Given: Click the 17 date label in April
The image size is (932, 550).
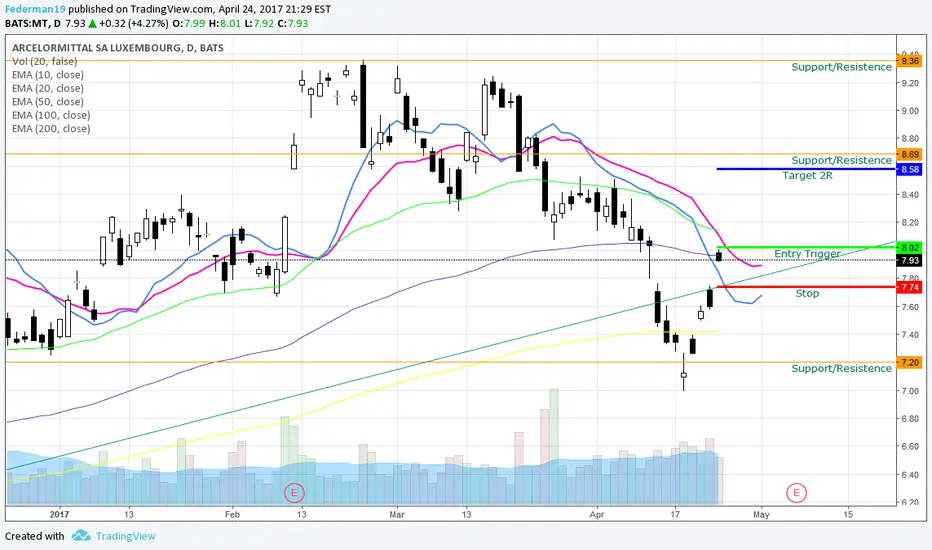Looking at the screenshot, I should [675, 514].
